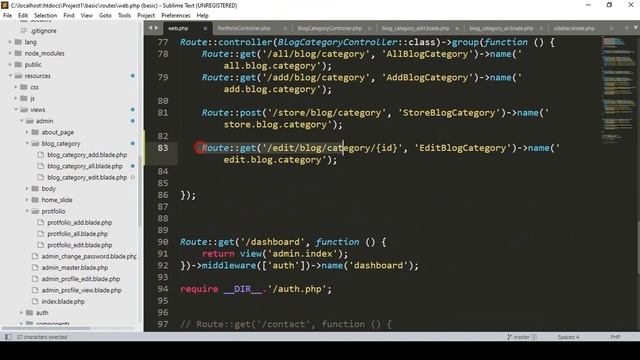This screenshot has height=360, width=640.
Task: Expand the about_page folder
Action: pyautogui.click(x=27, y=132)
